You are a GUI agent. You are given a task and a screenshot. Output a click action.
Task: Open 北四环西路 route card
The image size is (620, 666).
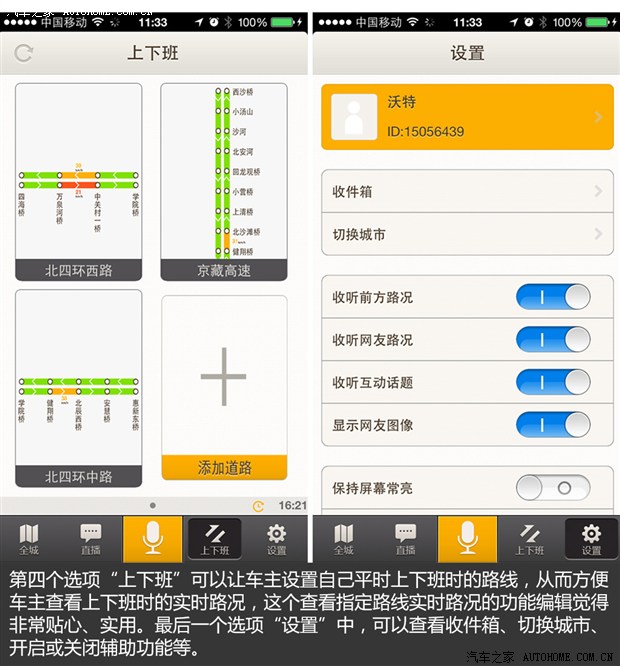click(79, 180)
